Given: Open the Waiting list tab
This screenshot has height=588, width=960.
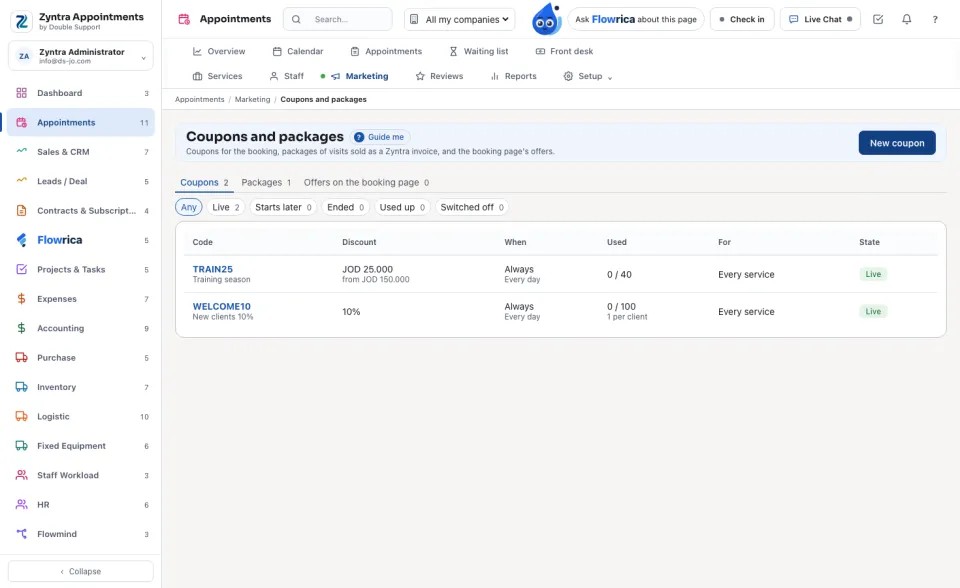Looking at the screenshot, I should [479, 51].
